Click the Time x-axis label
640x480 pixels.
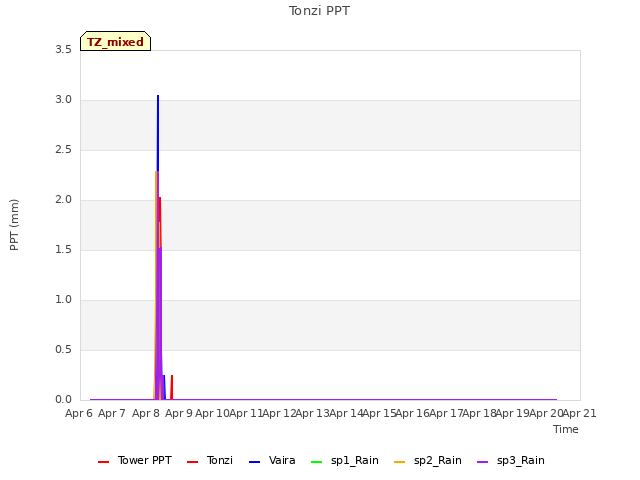pyautogui.click(x=566, y=429)
